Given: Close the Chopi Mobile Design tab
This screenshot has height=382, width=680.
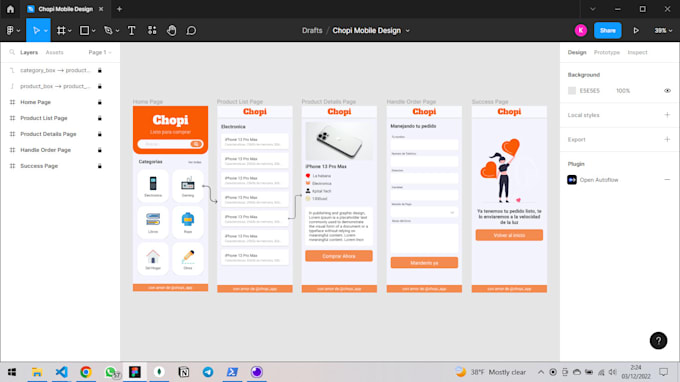Looking at the screenshot, I should (101, 9).
